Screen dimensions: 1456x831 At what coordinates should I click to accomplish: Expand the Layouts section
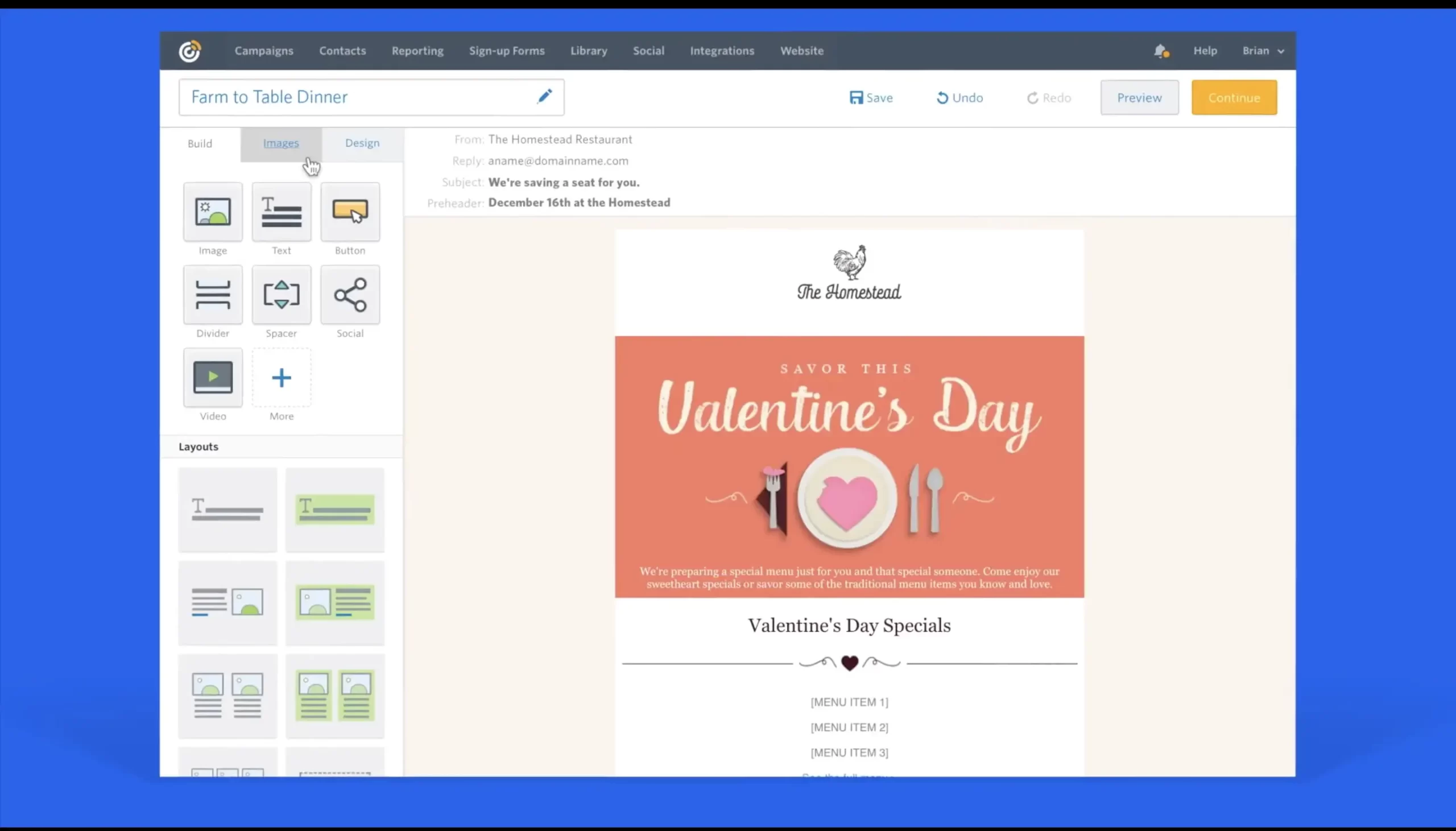(198, 446)
